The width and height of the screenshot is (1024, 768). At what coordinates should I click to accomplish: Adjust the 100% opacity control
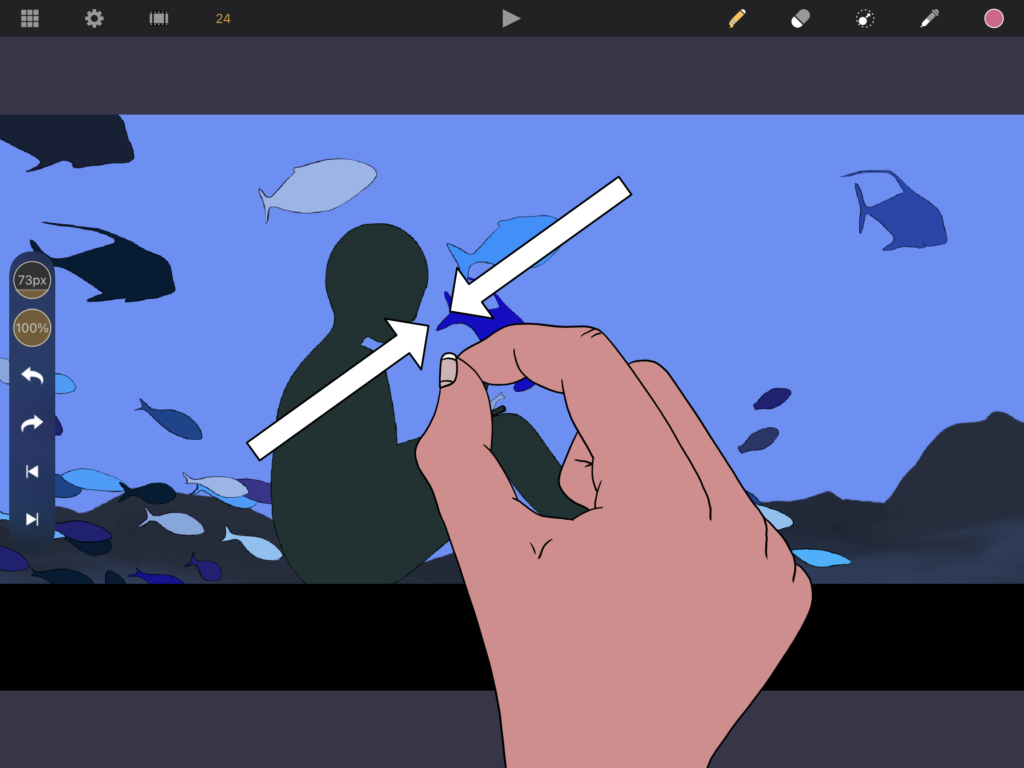click(32, 328)
